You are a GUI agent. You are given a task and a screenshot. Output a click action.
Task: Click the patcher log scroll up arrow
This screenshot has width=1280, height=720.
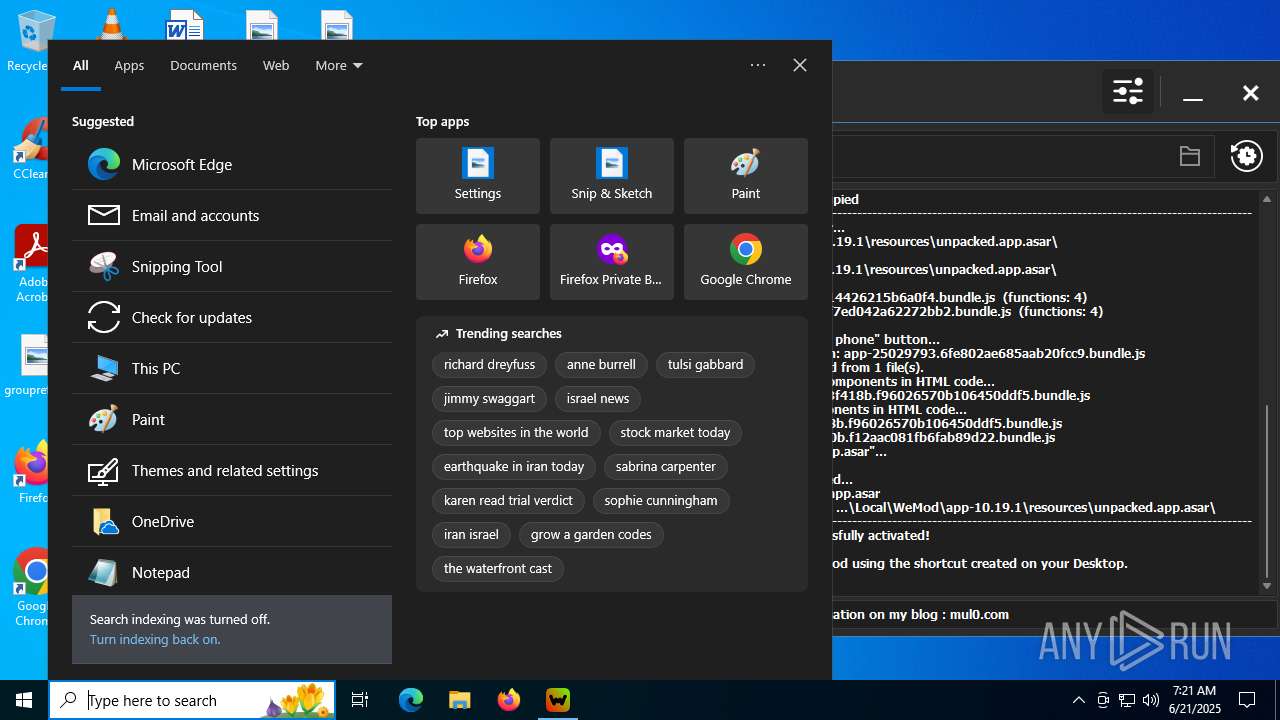coord(1267,200)
